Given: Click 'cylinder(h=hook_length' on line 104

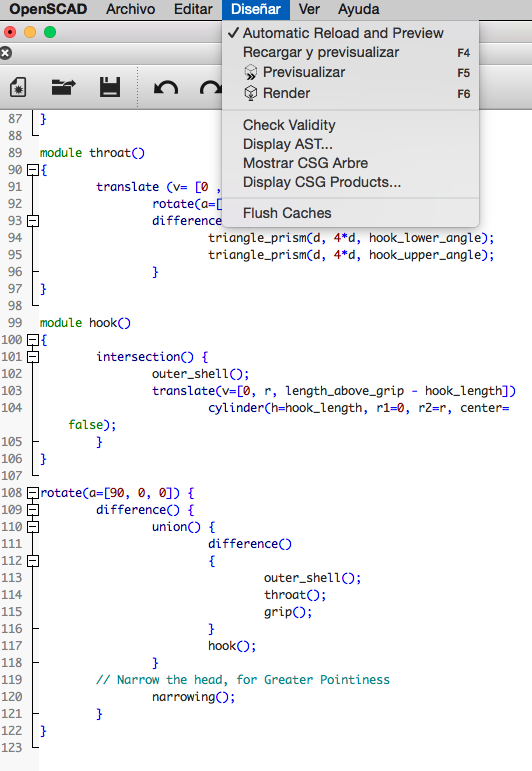Looking at the screenshot, I should coord(285,408).
